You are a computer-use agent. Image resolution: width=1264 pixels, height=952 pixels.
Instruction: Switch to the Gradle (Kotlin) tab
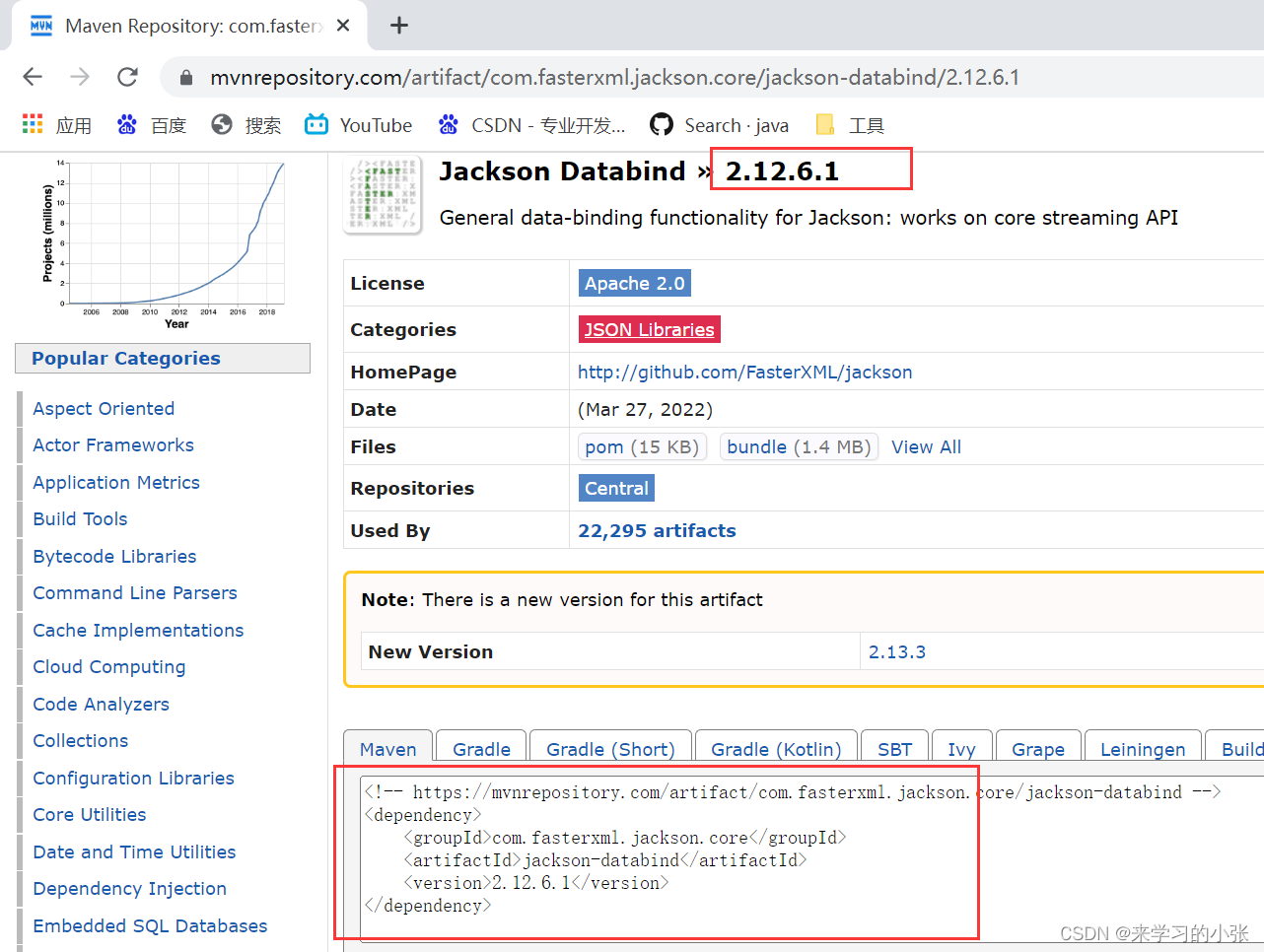click(x=776, y=746)
